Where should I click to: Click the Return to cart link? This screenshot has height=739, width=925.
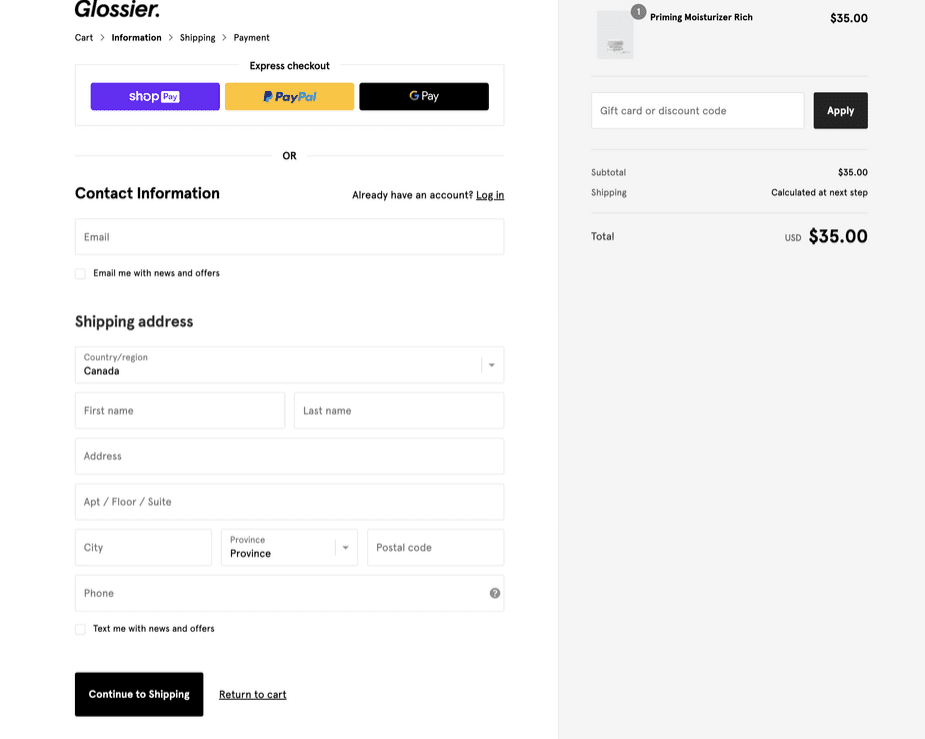tap(252, 695)
